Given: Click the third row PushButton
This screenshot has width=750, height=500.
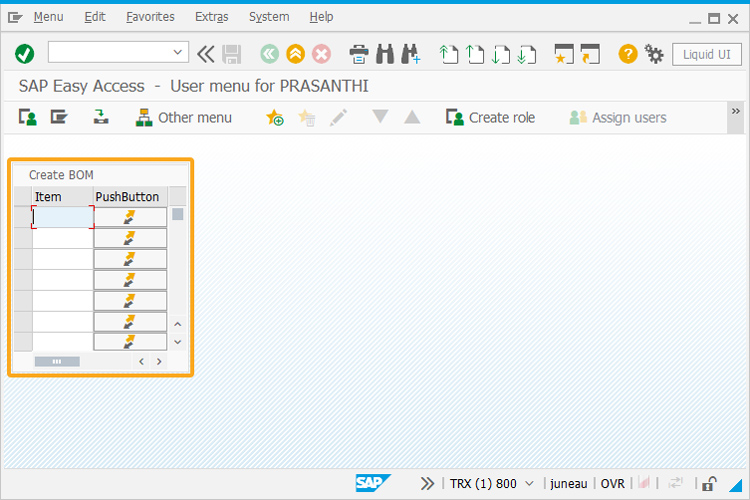Looking at the screenshot, I should pyautogui.click(x=130, y=259).
